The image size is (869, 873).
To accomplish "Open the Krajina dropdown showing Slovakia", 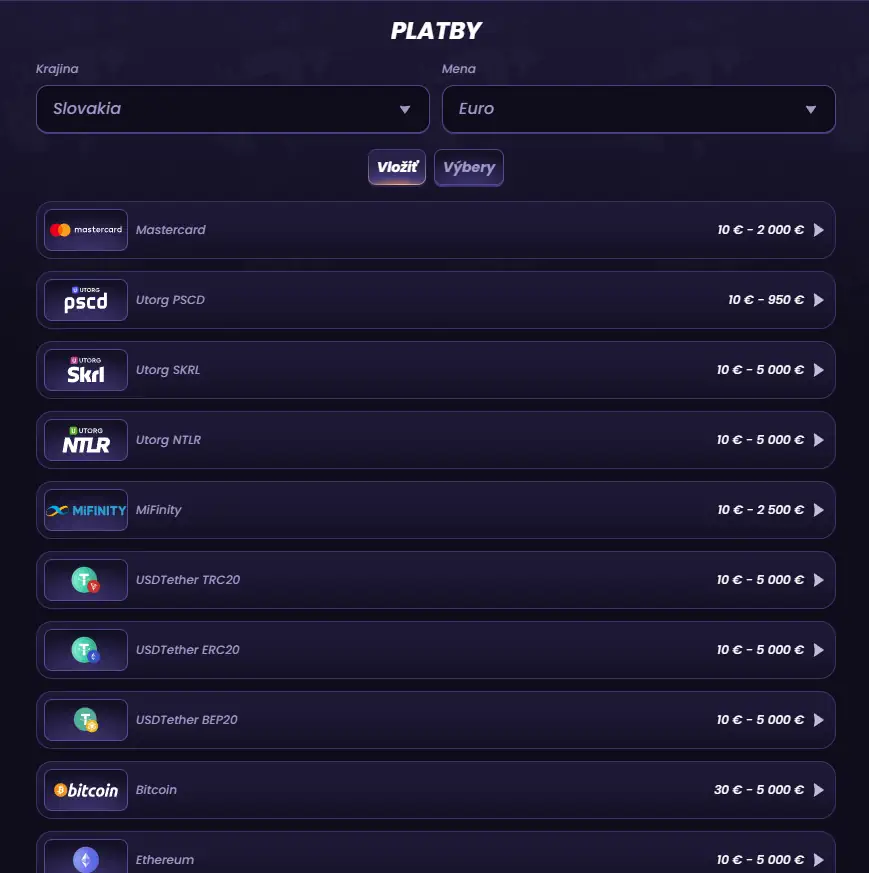I will [233, 109].
